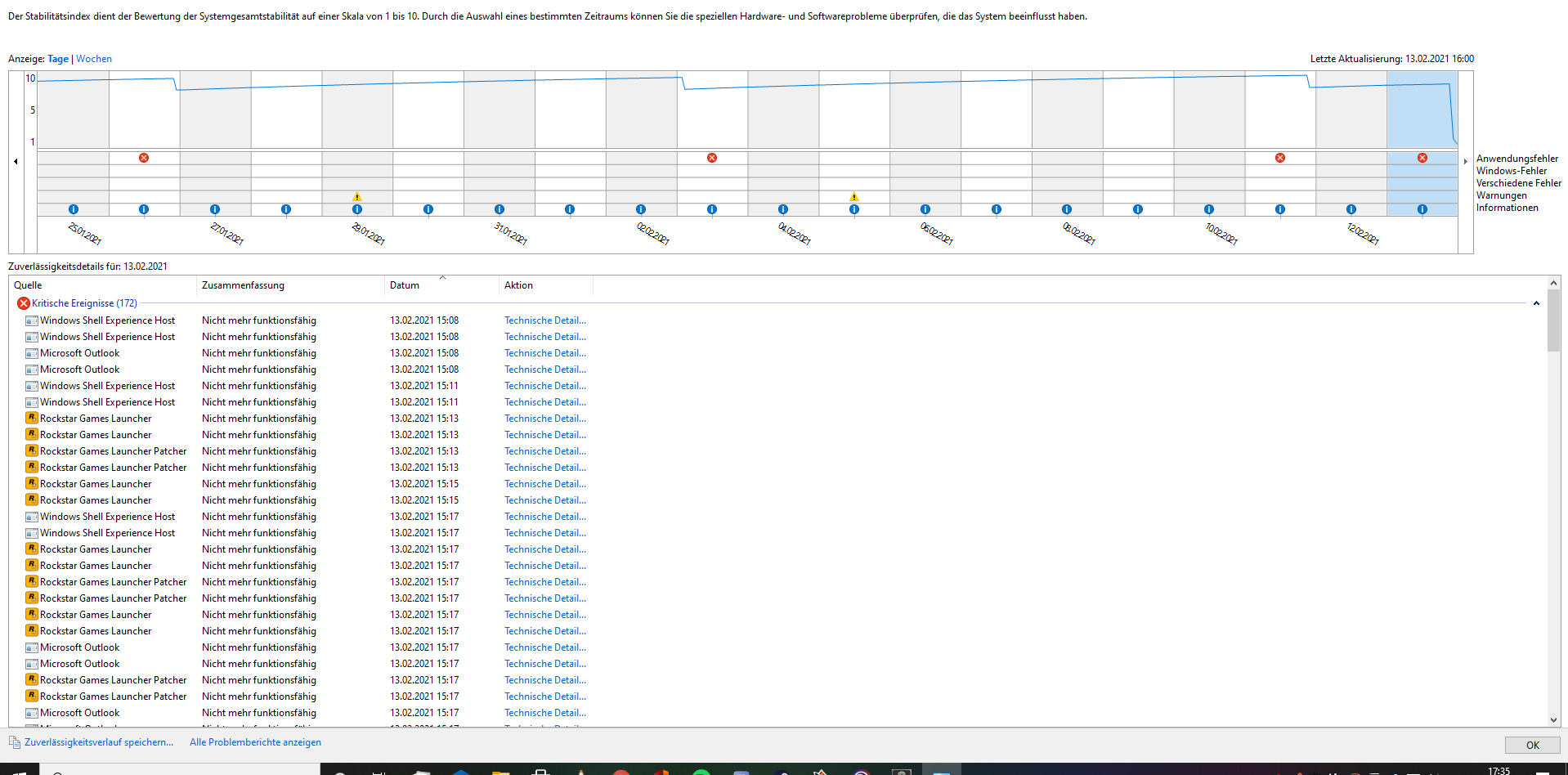Image resolution: width=1568 pixels, height=775 pixels.
Task: Switch the chart view to Tage
Action: (x=58, y=59)
